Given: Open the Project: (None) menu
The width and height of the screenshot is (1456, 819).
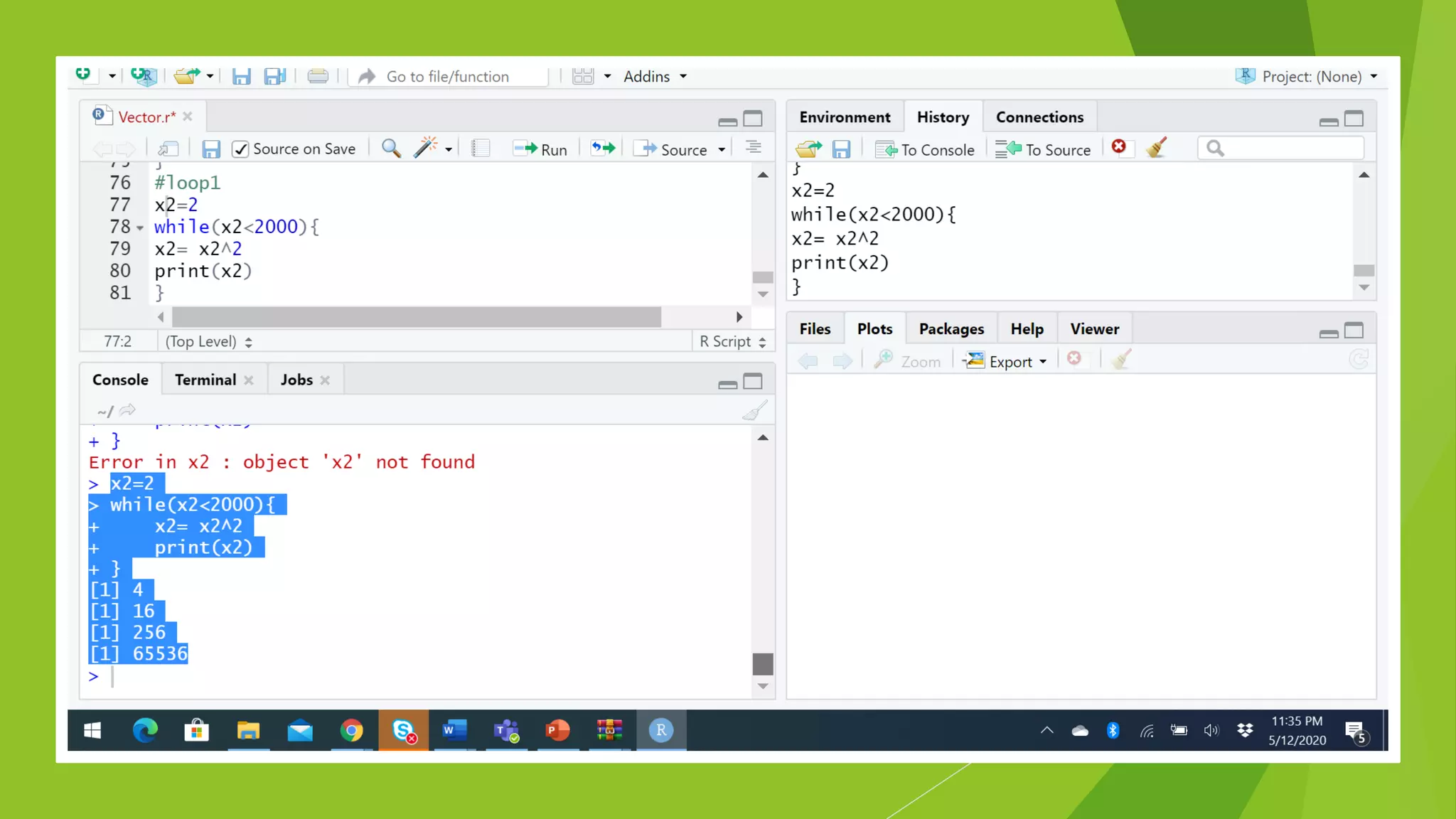Looking at the screenshot, I should (x=1306, y=76).
